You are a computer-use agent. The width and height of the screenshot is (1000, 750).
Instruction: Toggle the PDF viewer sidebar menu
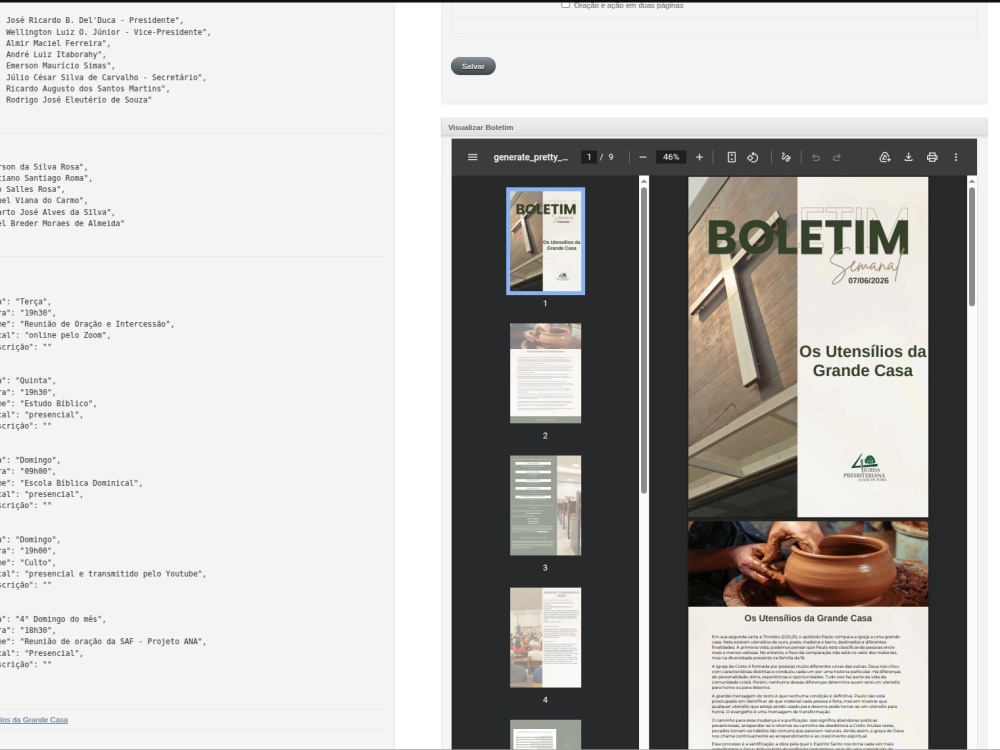(x=473, y=157)
